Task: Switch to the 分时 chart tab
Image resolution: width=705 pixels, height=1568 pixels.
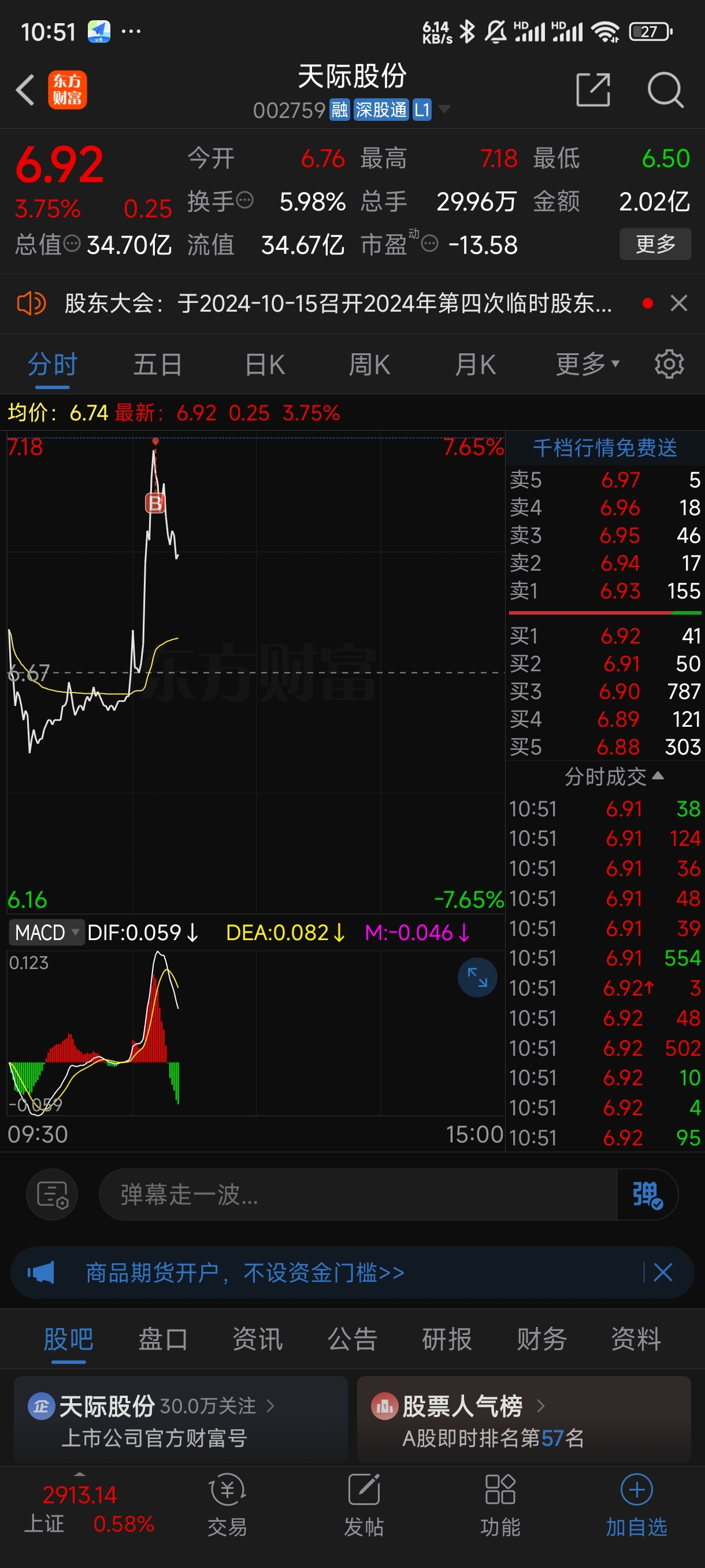Action: click(53, 365)
